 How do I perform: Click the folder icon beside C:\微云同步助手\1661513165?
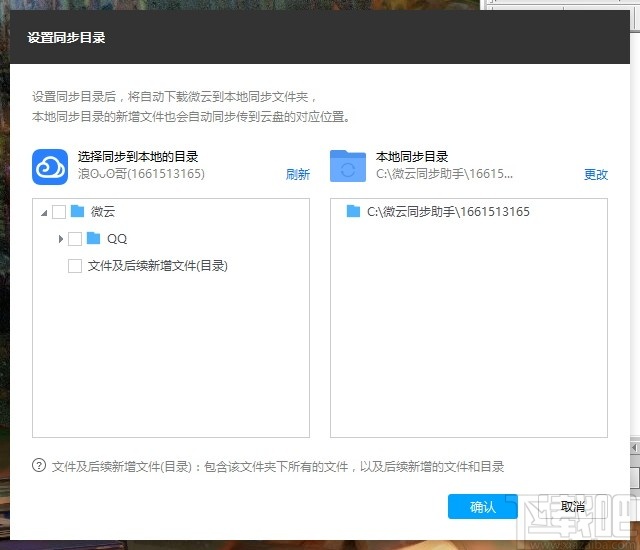pyautogui.click(x=353, y=211)
